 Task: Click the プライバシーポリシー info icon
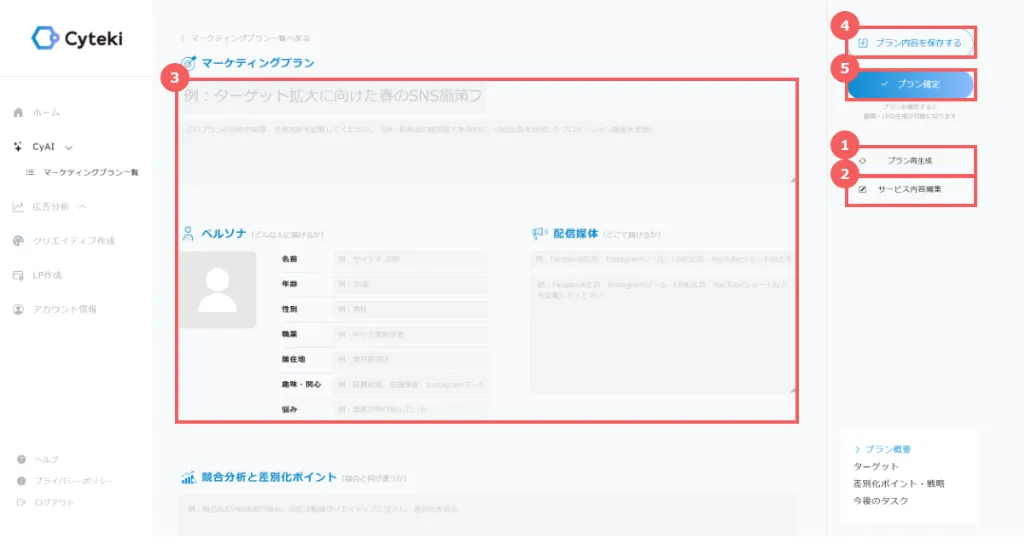22,481
